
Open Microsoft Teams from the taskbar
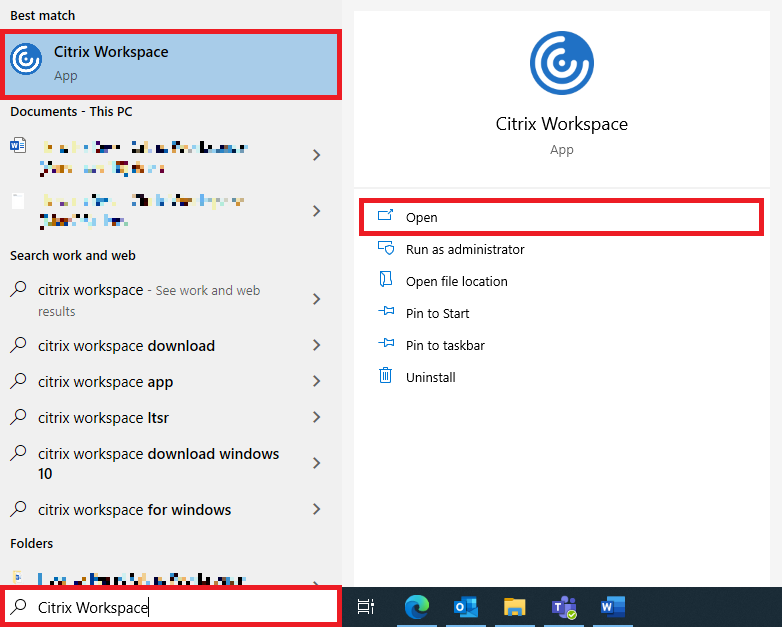click(564, 607)
